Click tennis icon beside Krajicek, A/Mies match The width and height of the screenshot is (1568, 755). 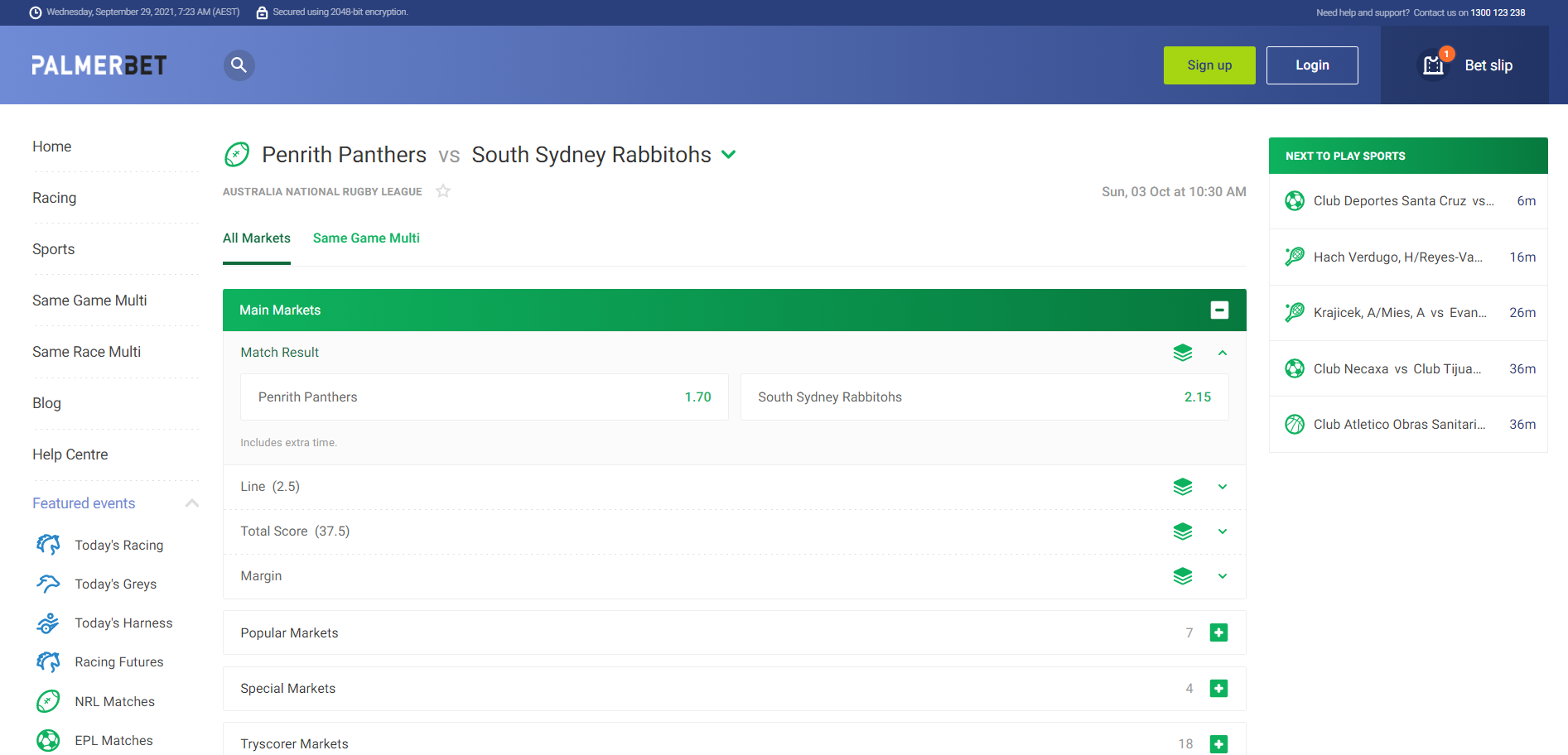tap(1295, 312)
